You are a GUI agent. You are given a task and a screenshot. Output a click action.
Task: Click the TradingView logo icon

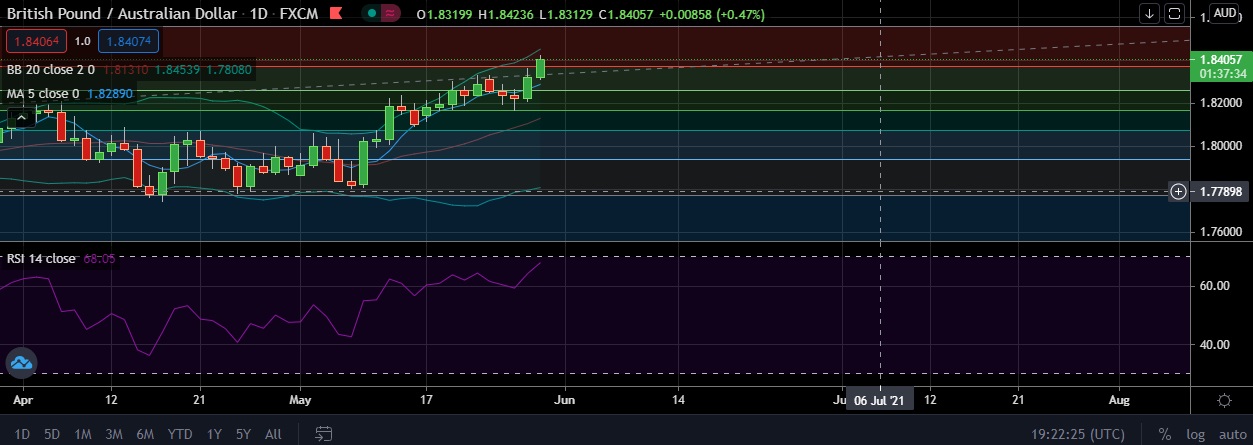[22, 364]
